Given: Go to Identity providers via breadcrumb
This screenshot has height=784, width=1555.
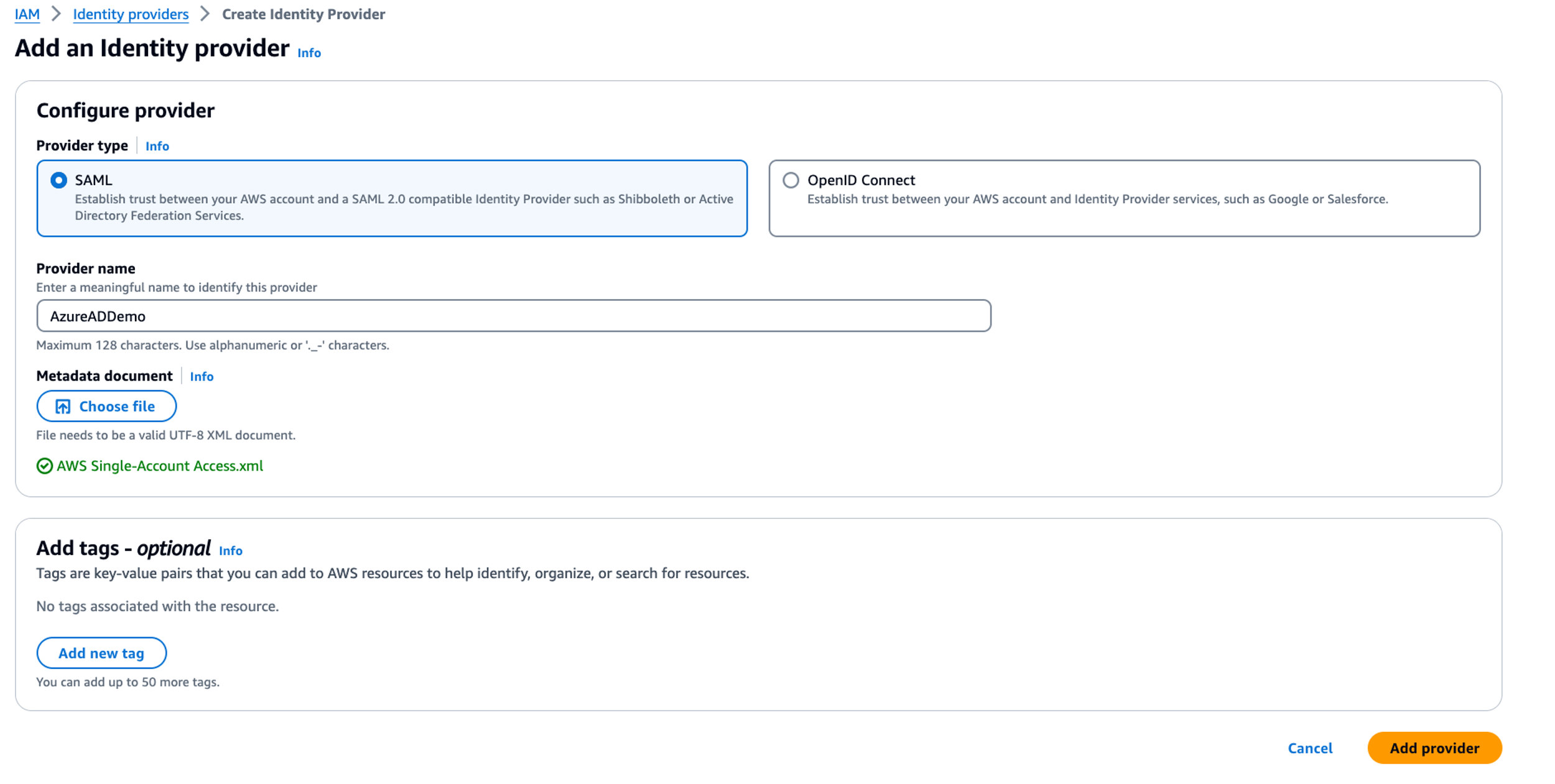Looking at the screenshot, I should (130, 14).
